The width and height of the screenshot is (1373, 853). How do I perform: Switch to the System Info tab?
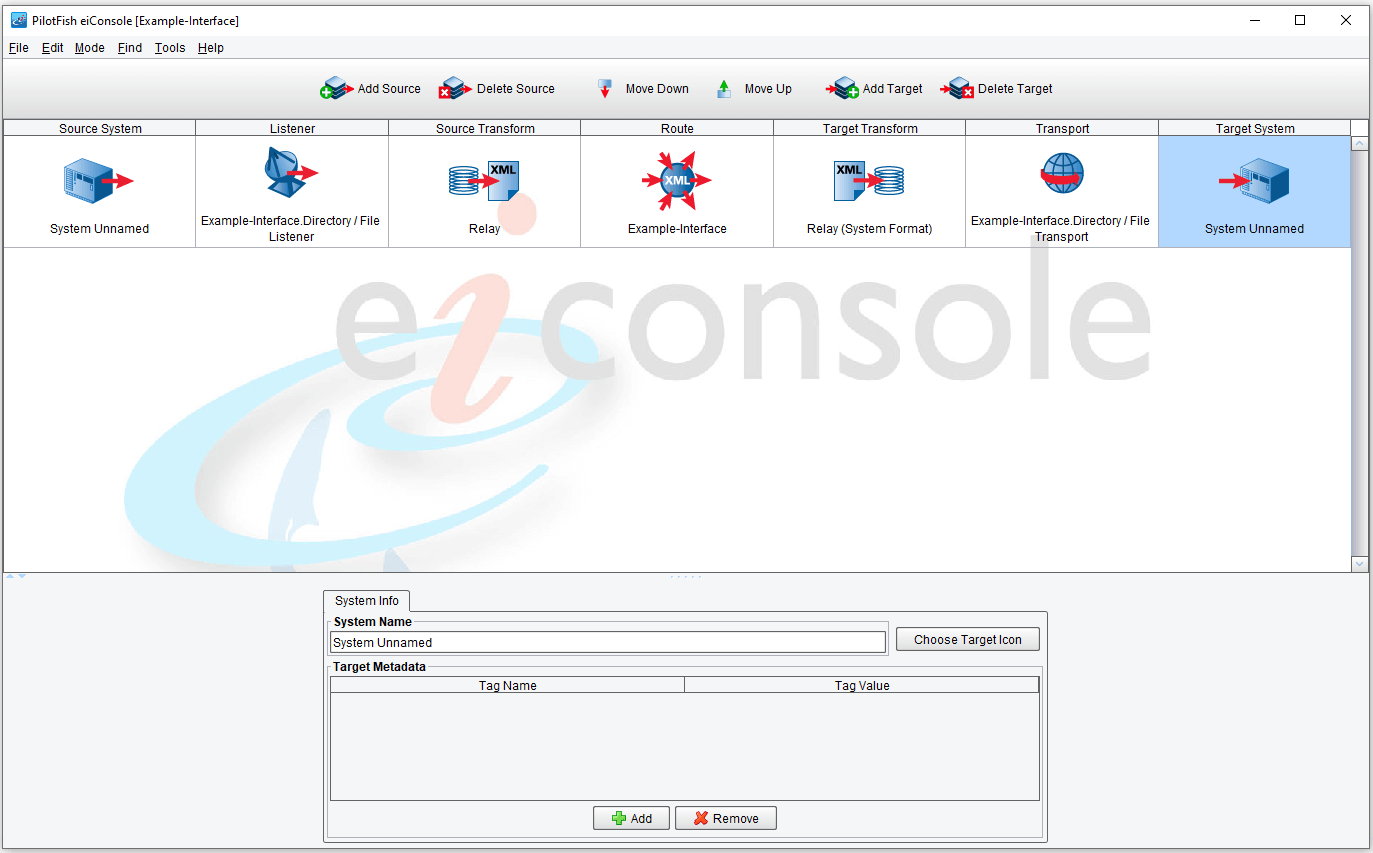[x=367, y=601]
